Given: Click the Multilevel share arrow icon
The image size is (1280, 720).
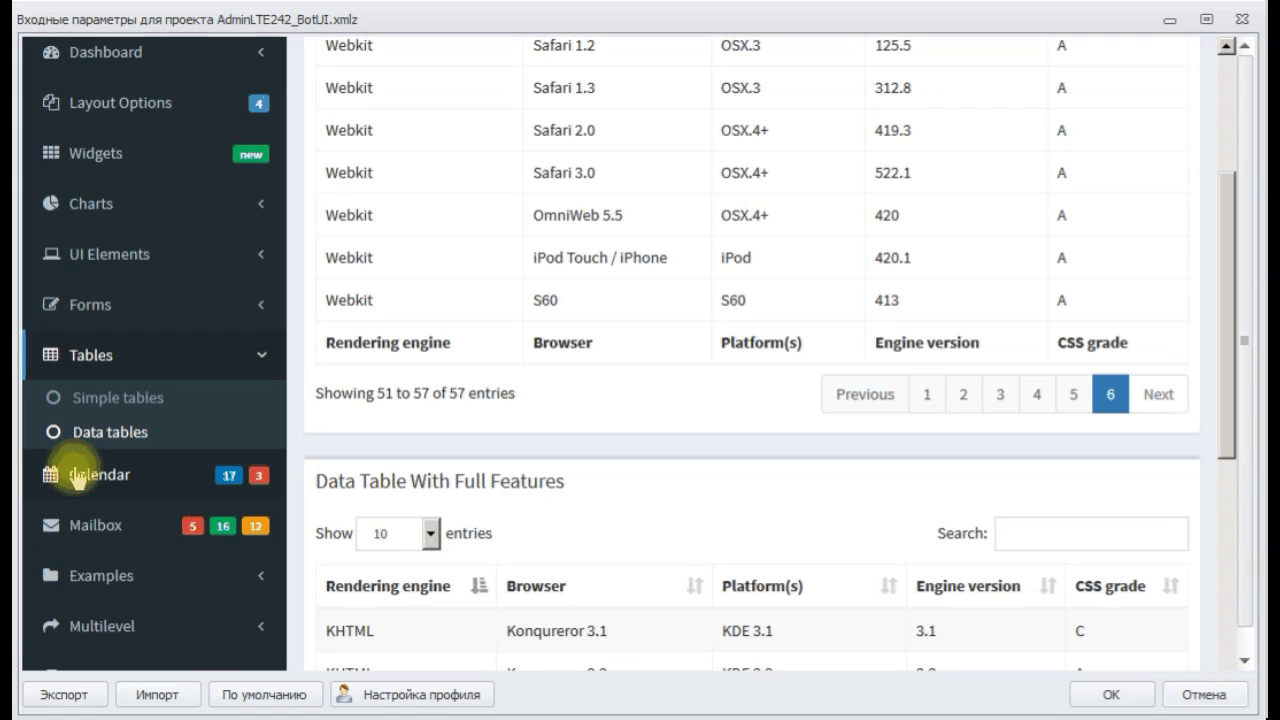Looking at the screenshot, I should coord(51,626).
